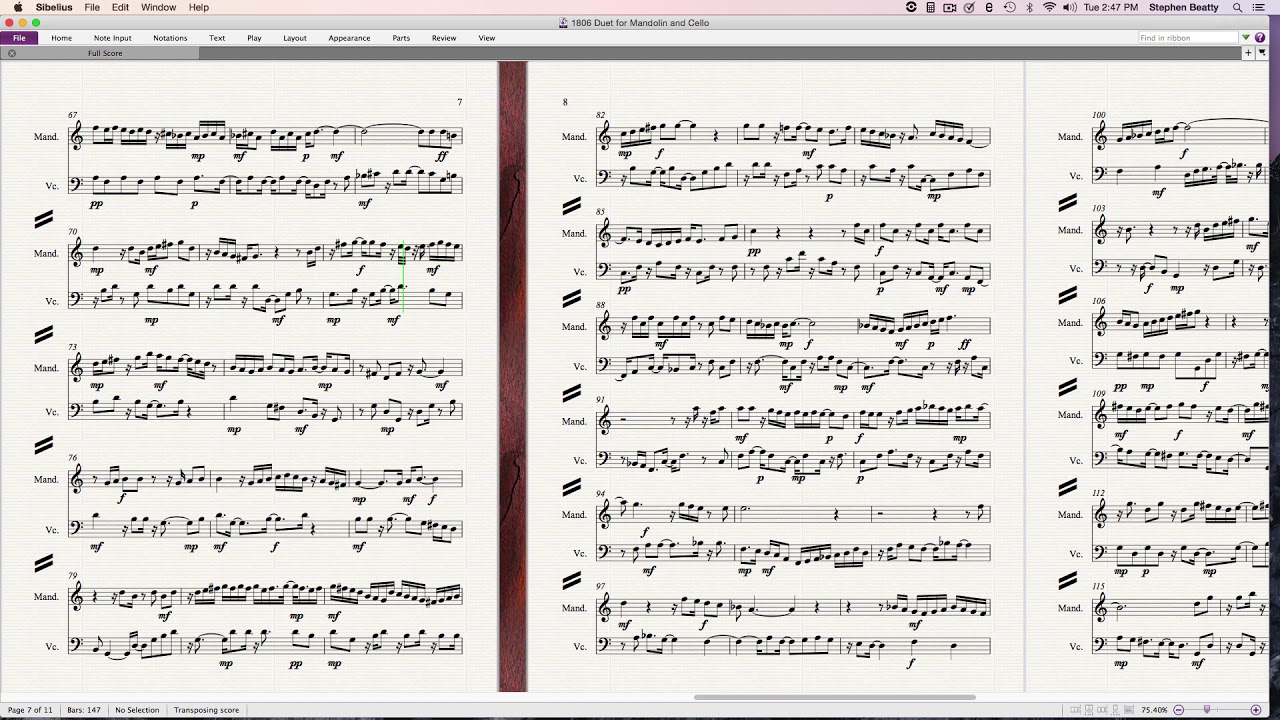Open the Time Machine menu icon

pyautogui.click(x=1010, y=7)
